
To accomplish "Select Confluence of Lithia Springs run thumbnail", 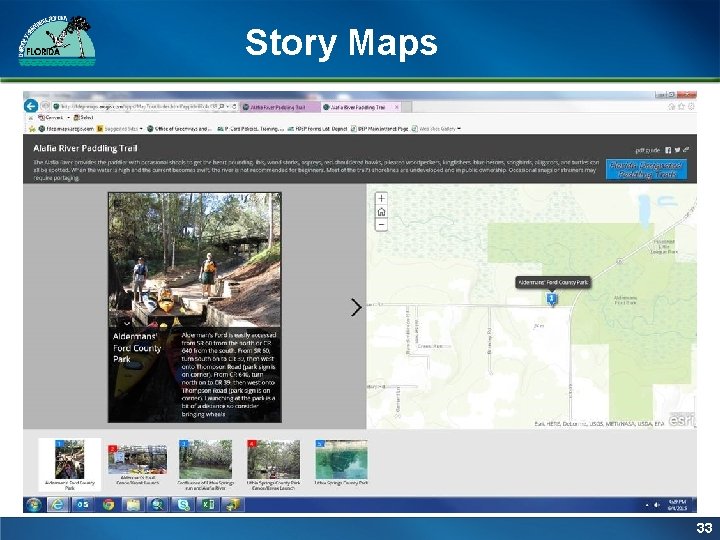I will tap(206, 465).
